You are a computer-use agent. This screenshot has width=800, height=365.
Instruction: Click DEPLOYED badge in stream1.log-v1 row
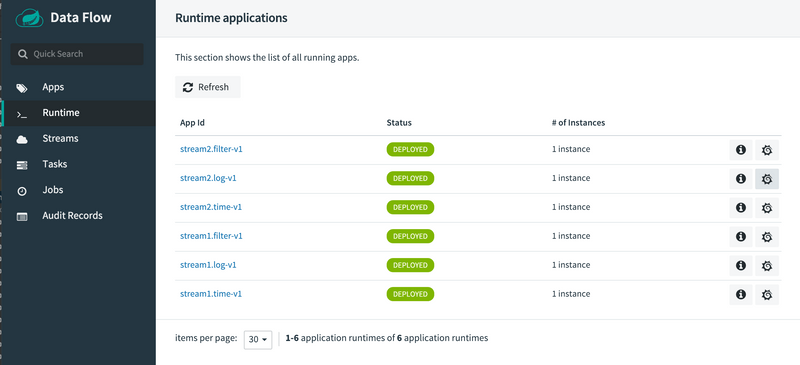point(410,265)
